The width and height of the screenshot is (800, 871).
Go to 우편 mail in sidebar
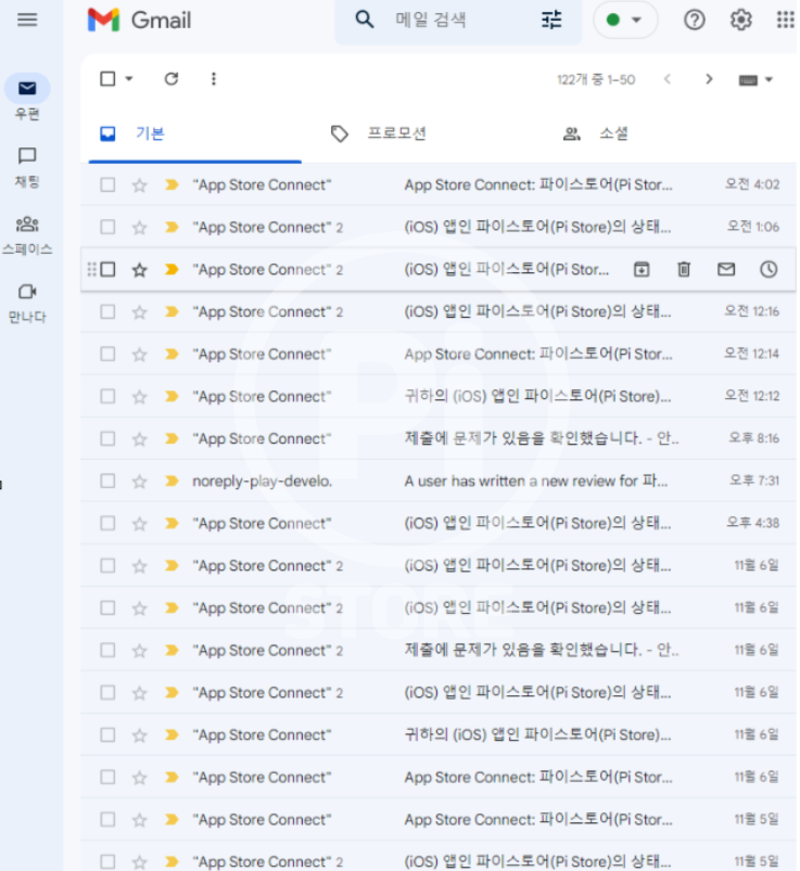[27, 98]
